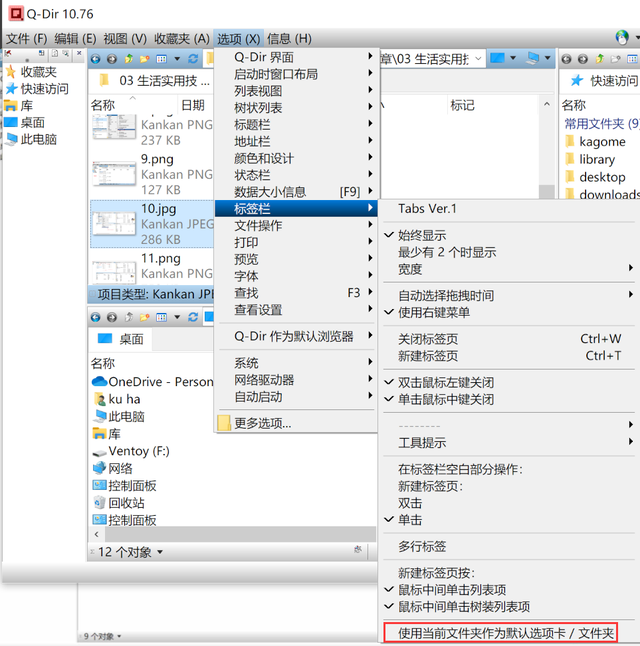Toggle 鼠标中间单击列表项 option

452,590
